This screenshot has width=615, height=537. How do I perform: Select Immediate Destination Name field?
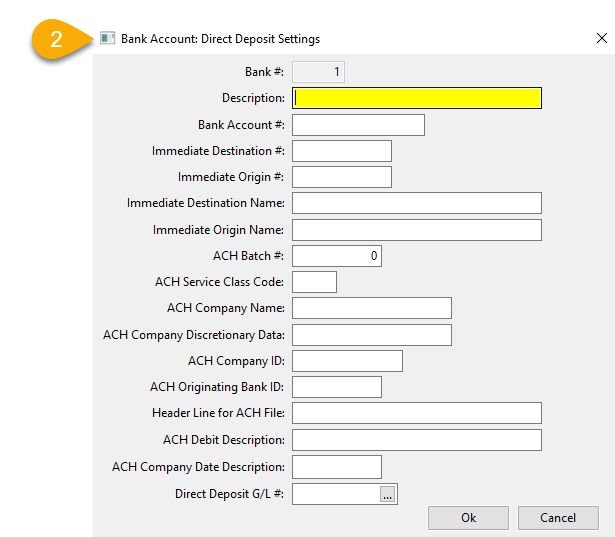click(417, 203)
